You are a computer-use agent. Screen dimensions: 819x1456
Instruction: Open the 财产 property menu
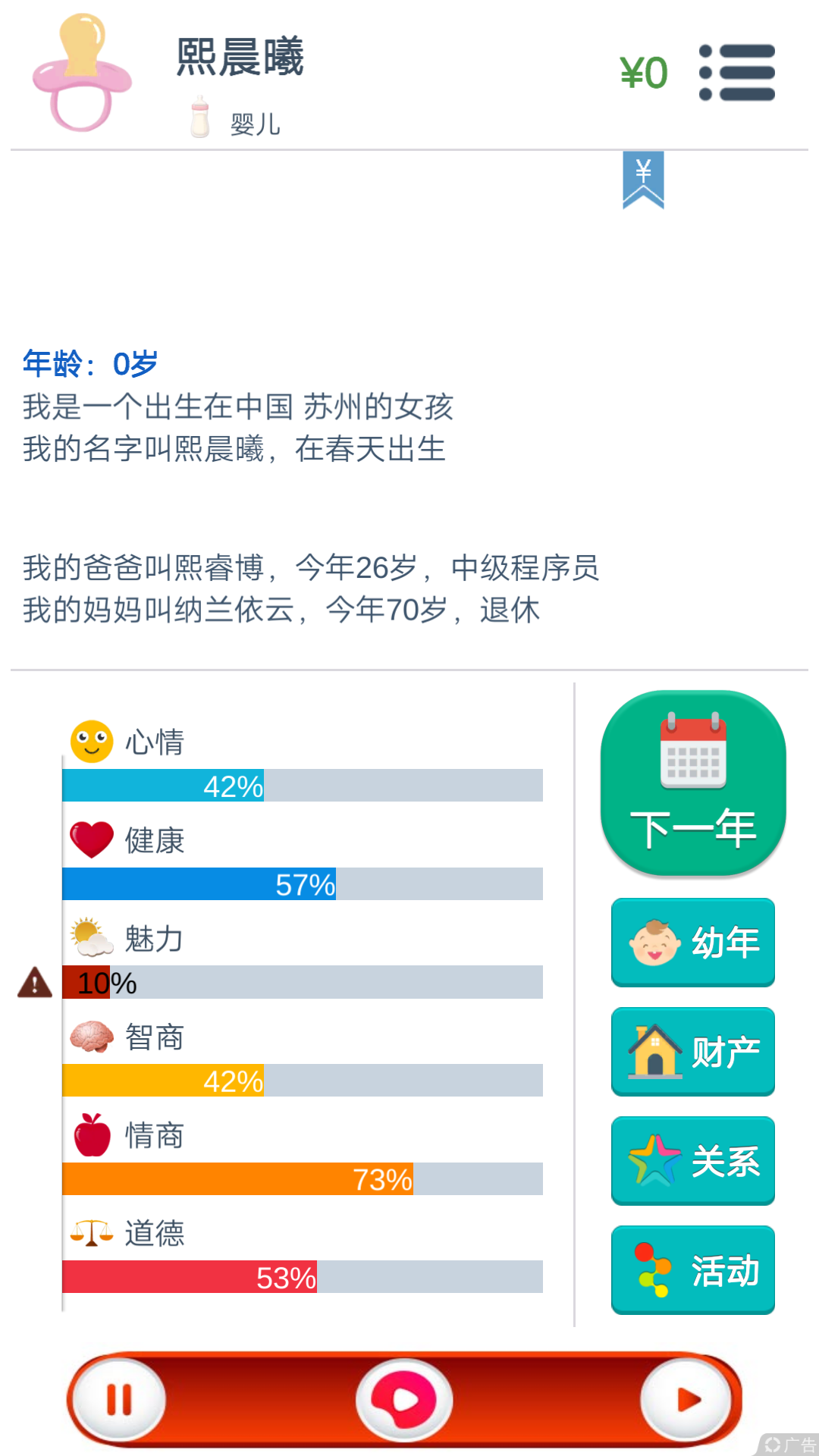(693, 1052)
